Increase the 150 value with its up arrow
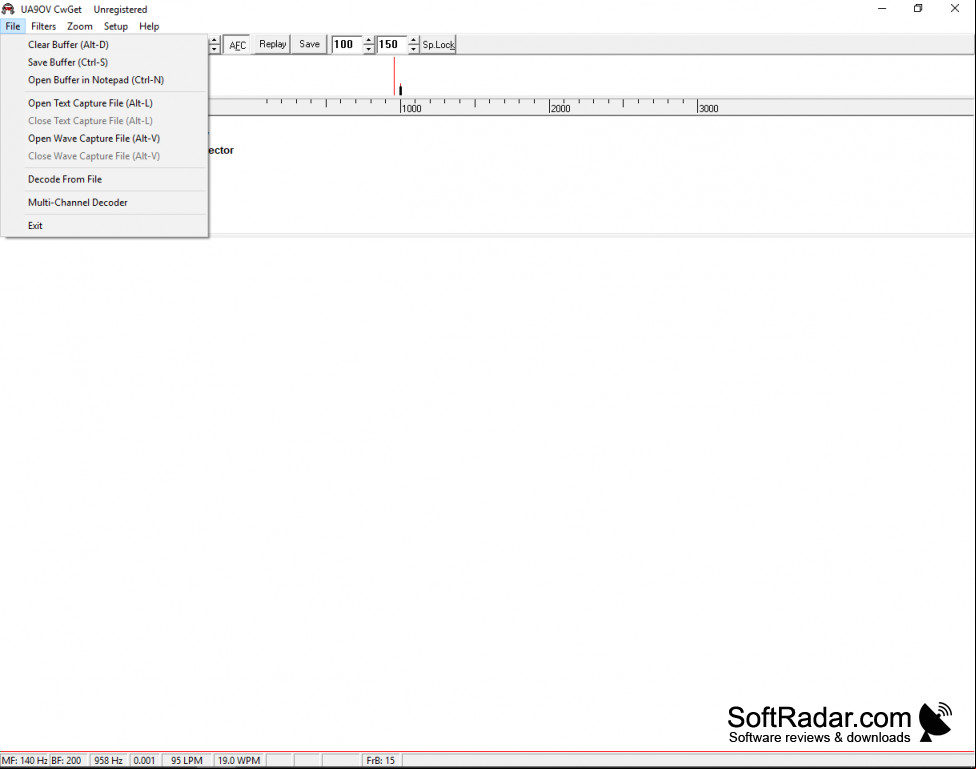The image size is (976, 769). (x=413, y=40)
